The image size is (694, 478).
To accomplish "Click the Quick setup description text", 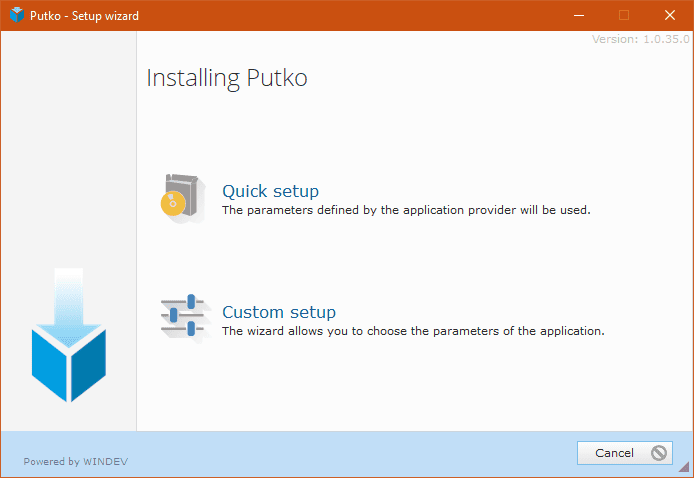I will (x=406, y=210).
